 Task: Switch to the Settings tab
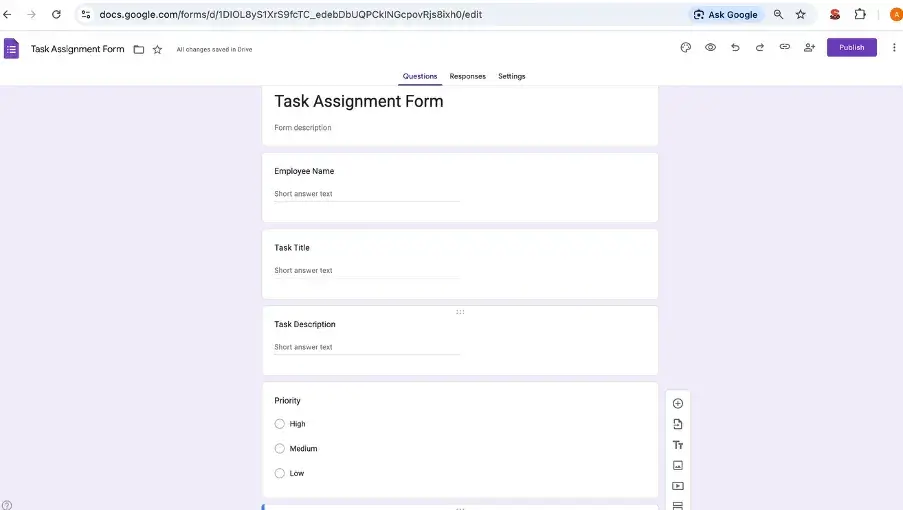pyautogui.click(x=511, y=76)
